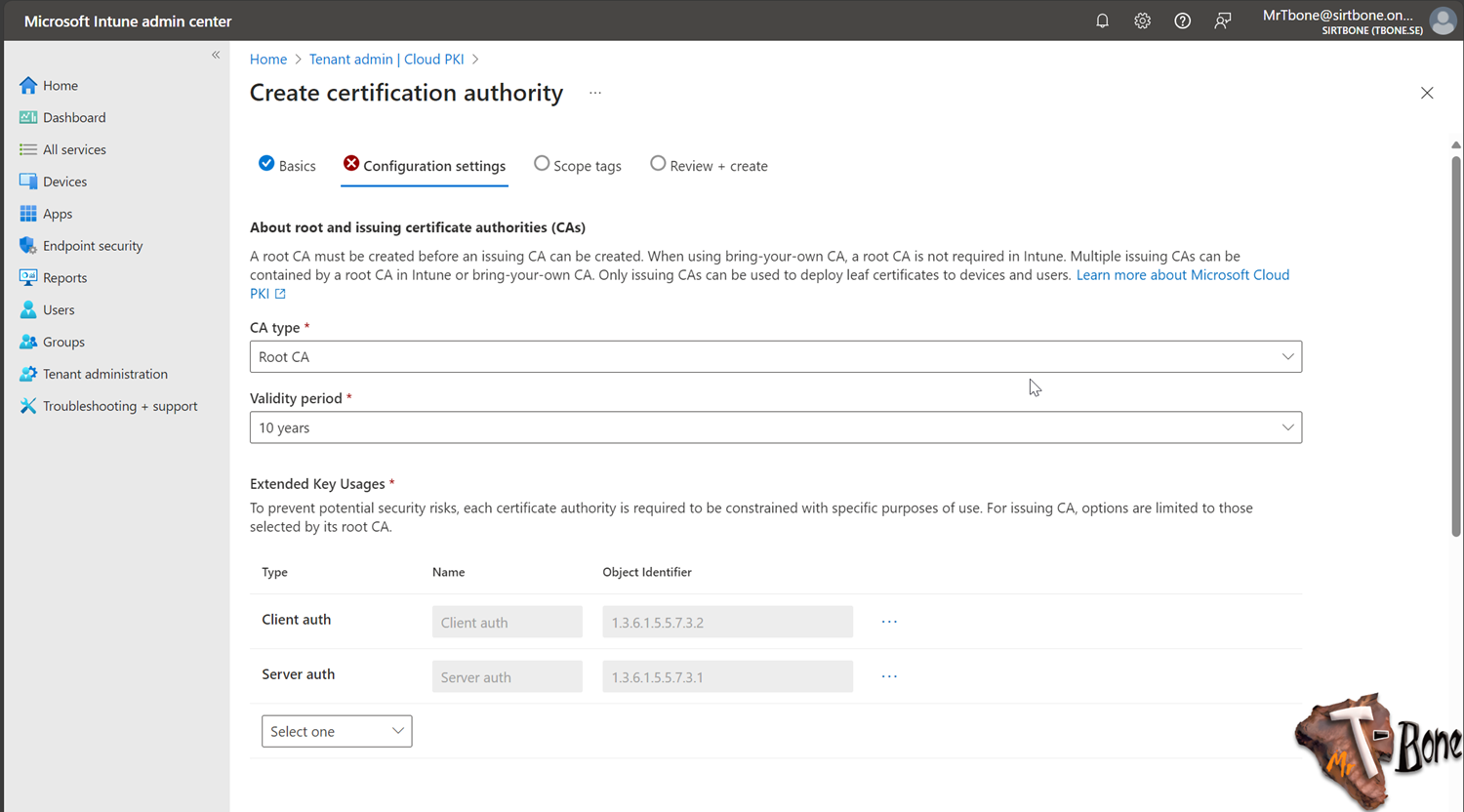Open Tenant administration
The image size is (1464, 812).
point(103,374)
